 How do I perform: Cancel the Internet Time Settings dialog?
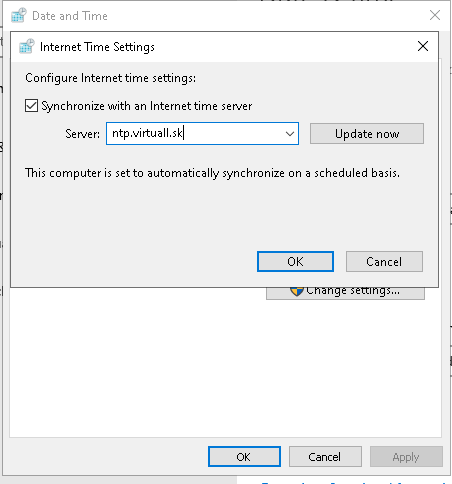pyautogui.click(x=384, y=261)
